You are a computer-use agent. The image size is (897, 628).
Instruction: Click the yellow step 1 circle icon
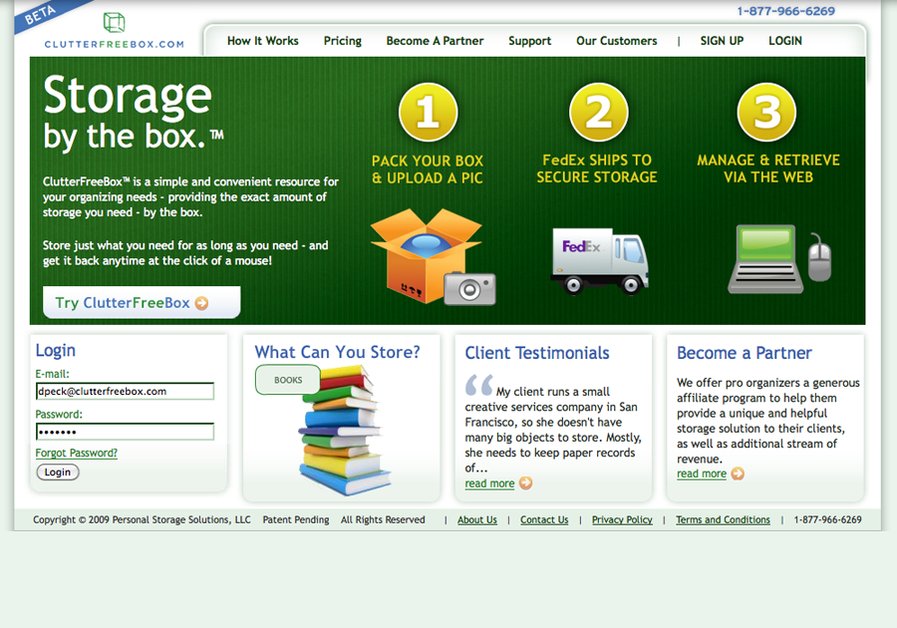tap(428, 114)
